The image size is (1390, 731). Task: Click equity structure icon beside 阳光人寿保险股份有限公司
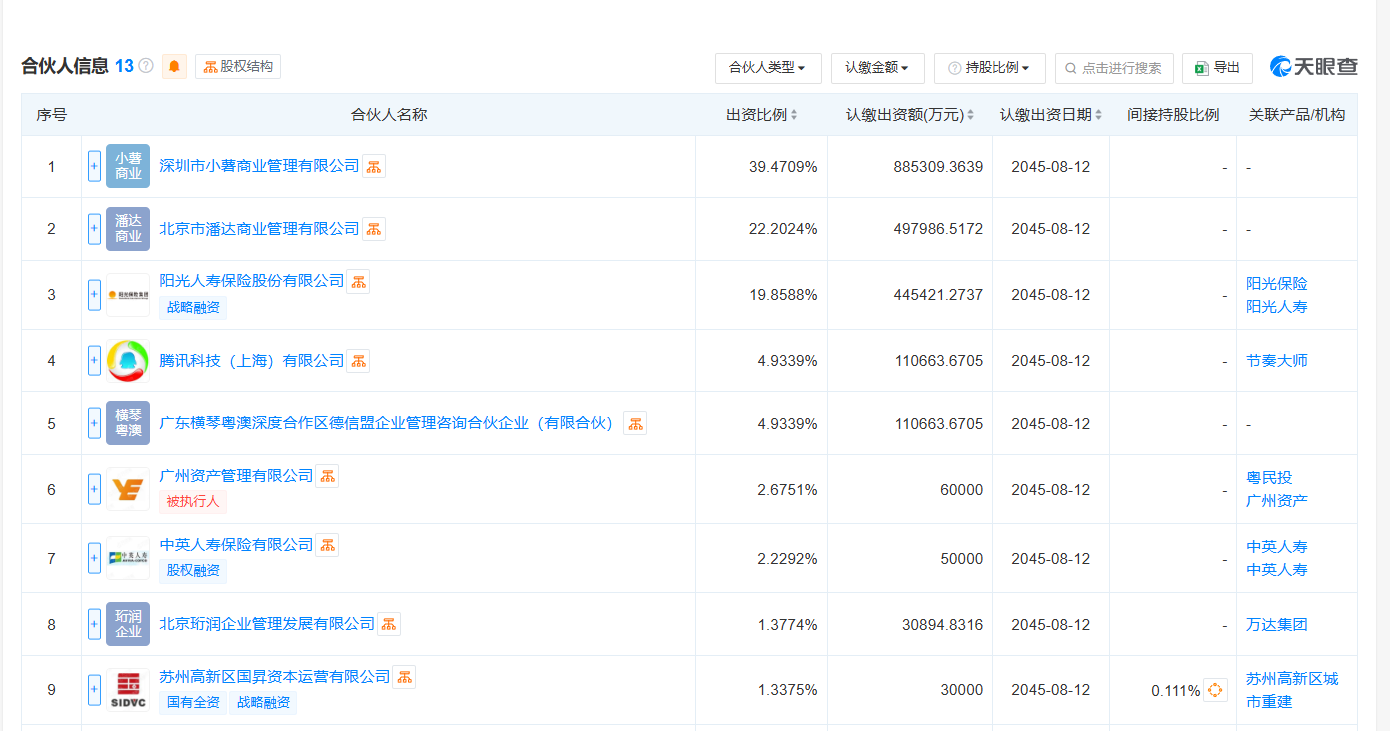click(x=358, y=282)
